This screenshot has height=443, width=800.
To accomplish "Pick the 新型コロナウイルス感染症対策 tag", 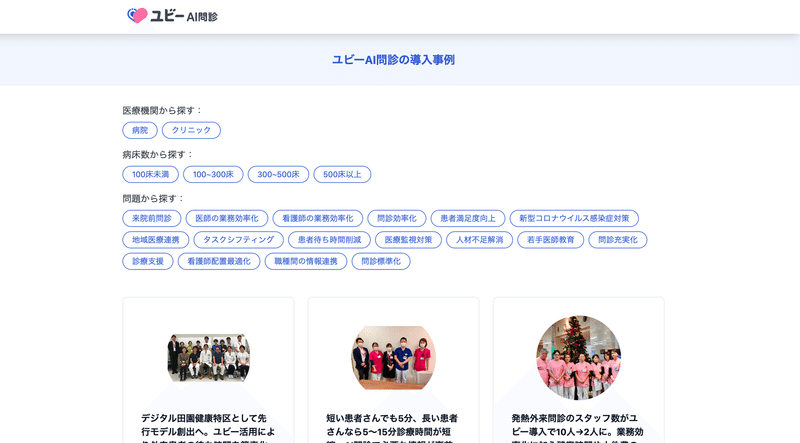I will click(x=574, y=218).
